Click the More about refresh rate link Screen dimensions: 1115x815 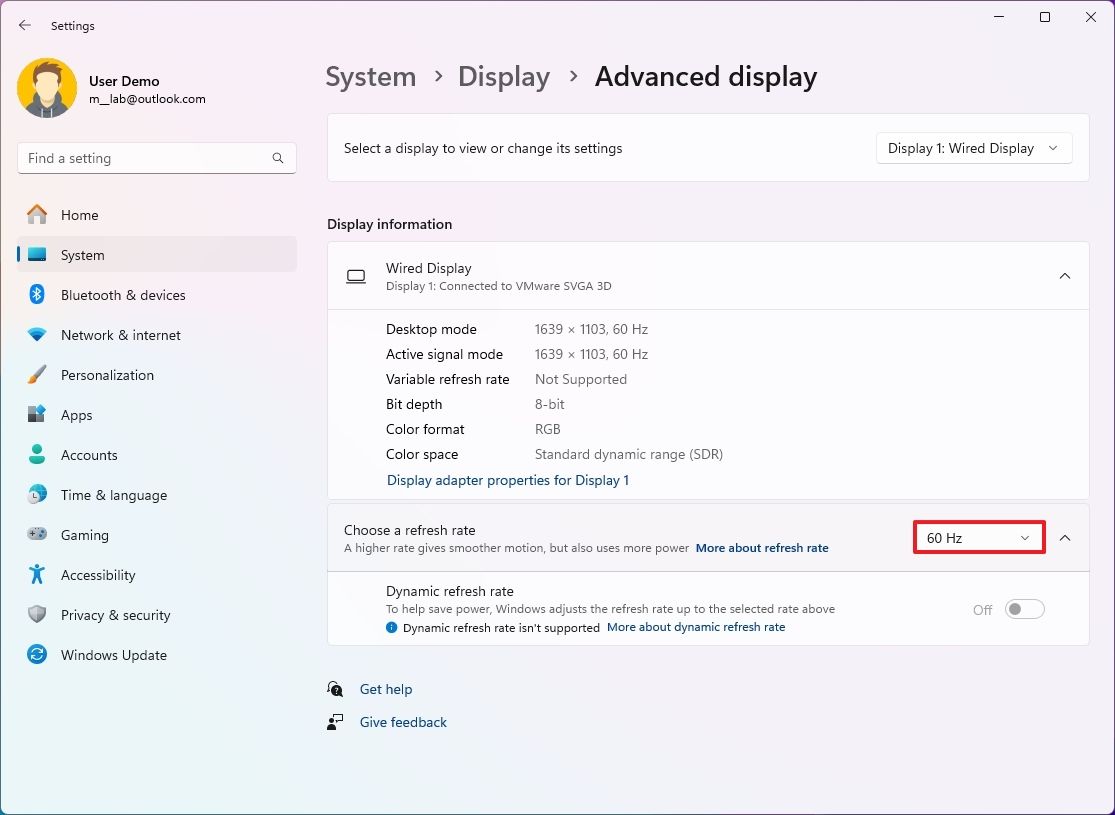[x=762, y=547]
